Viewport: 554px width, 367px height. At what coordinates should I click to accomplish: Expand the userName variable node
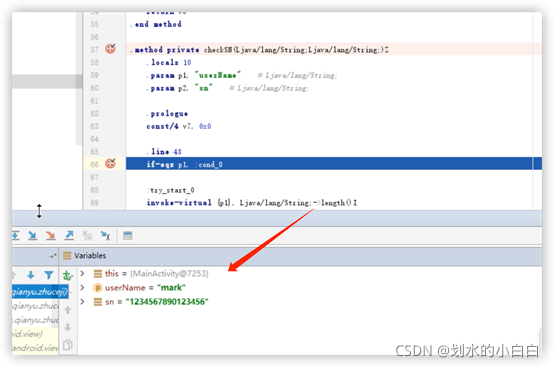pos(82,288)
